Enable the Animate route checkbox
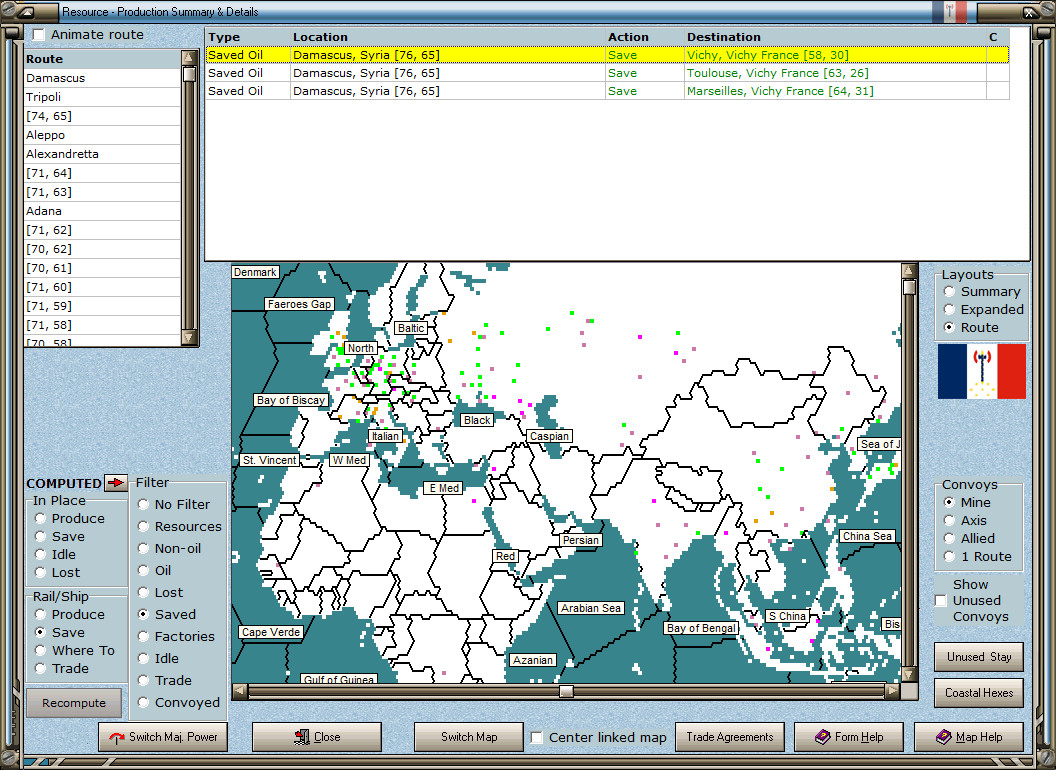1056x770 pixels. [x=40, y=34]
